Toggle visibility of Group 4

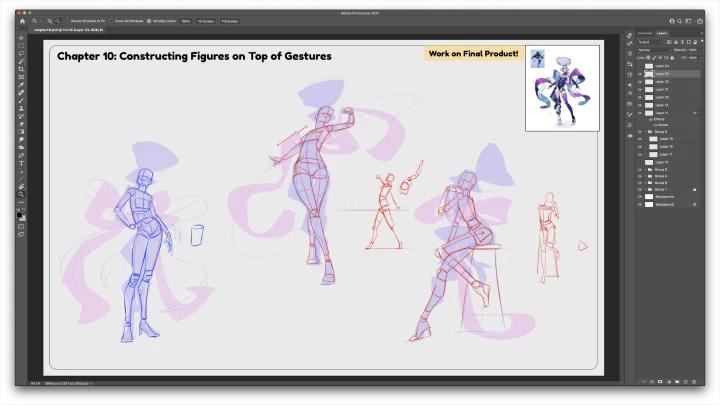pos(640,176)
